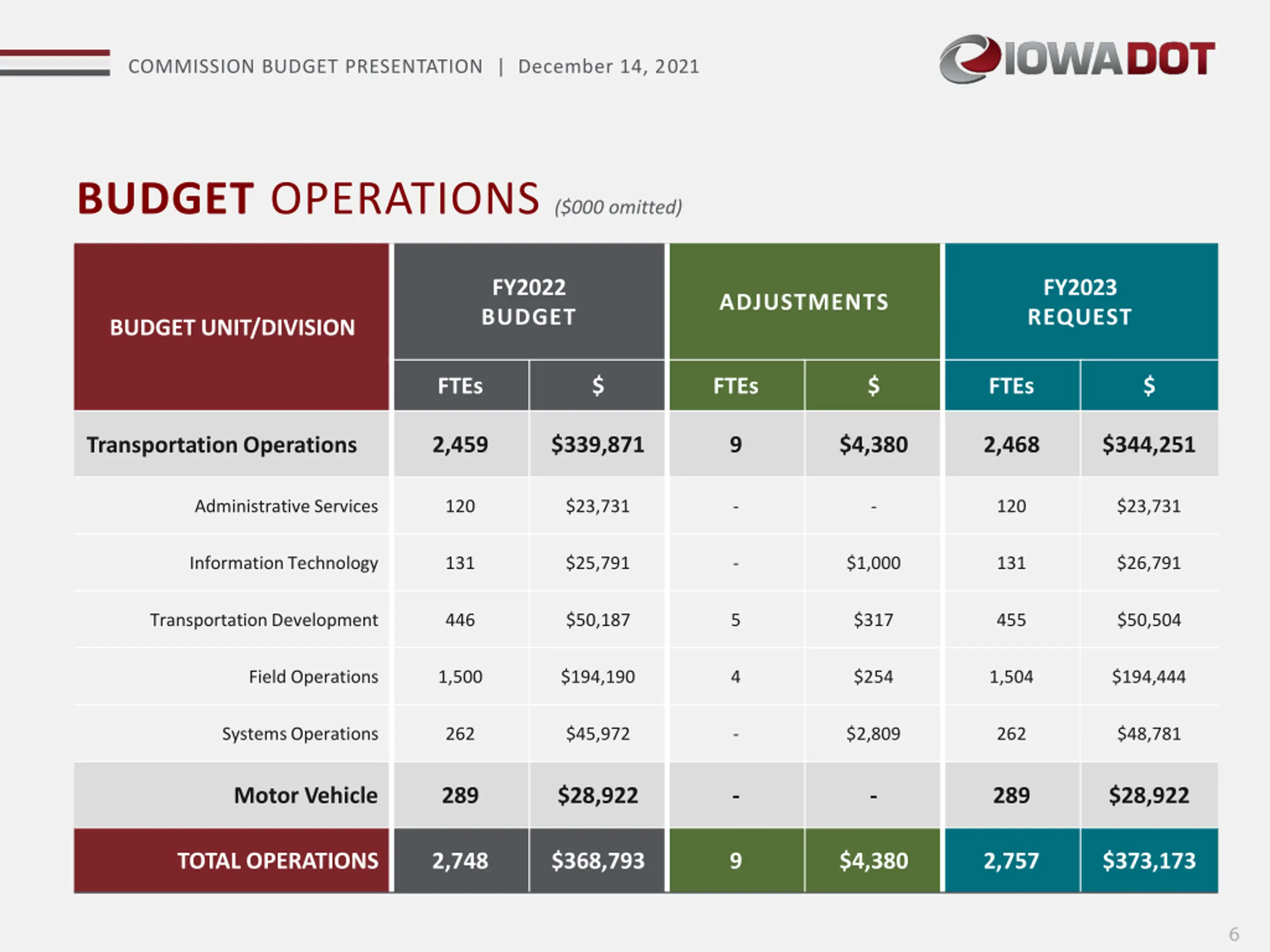Click the '$50,187' cell
The image size is (1270, 952).
(597, 619)
